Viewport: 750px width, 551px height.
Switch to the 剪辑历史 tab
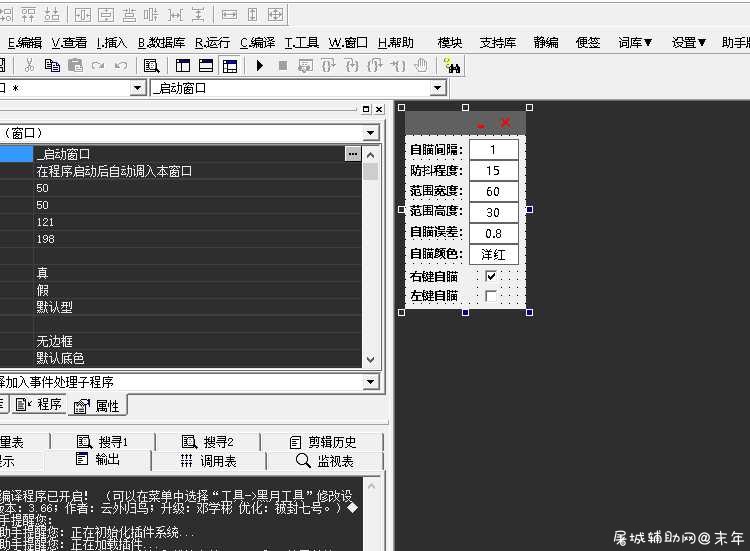click(x=323, y=441)
